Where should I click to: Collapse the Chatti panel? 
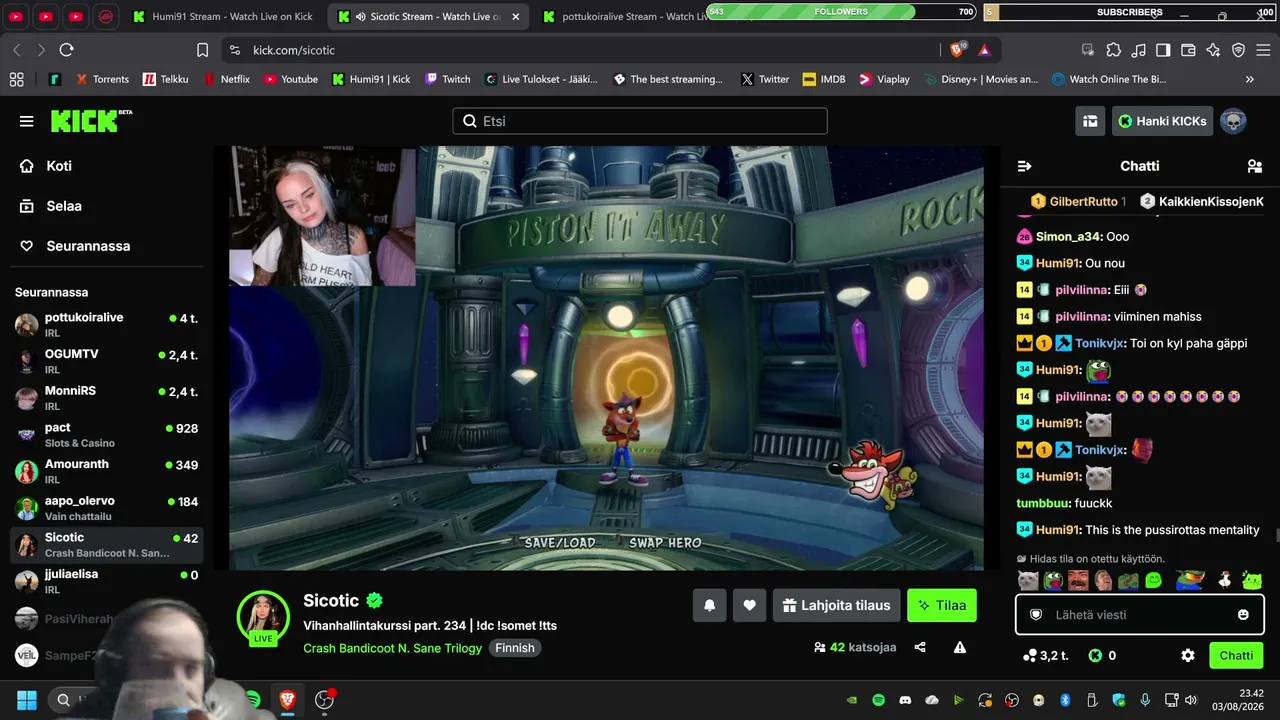tap(1024, 166)
